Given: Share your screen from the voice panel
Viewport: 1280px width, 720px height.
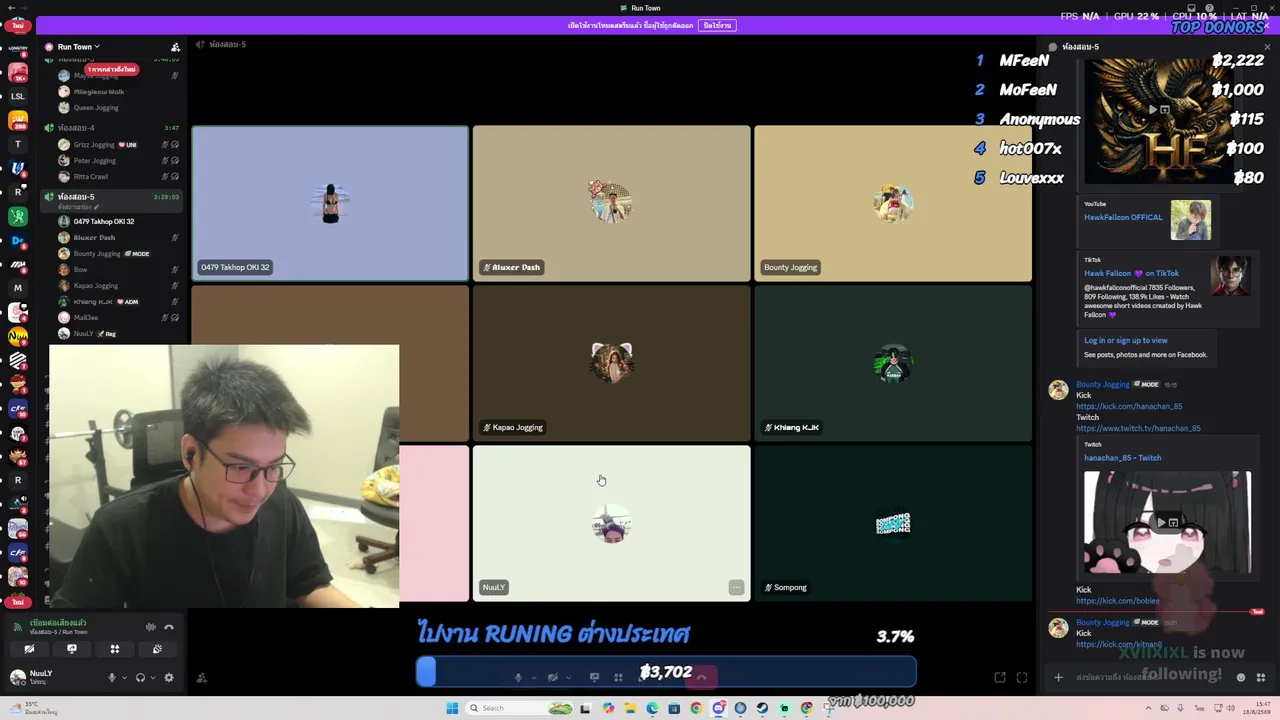Looking at the screenshot, I should coord(72,649).
